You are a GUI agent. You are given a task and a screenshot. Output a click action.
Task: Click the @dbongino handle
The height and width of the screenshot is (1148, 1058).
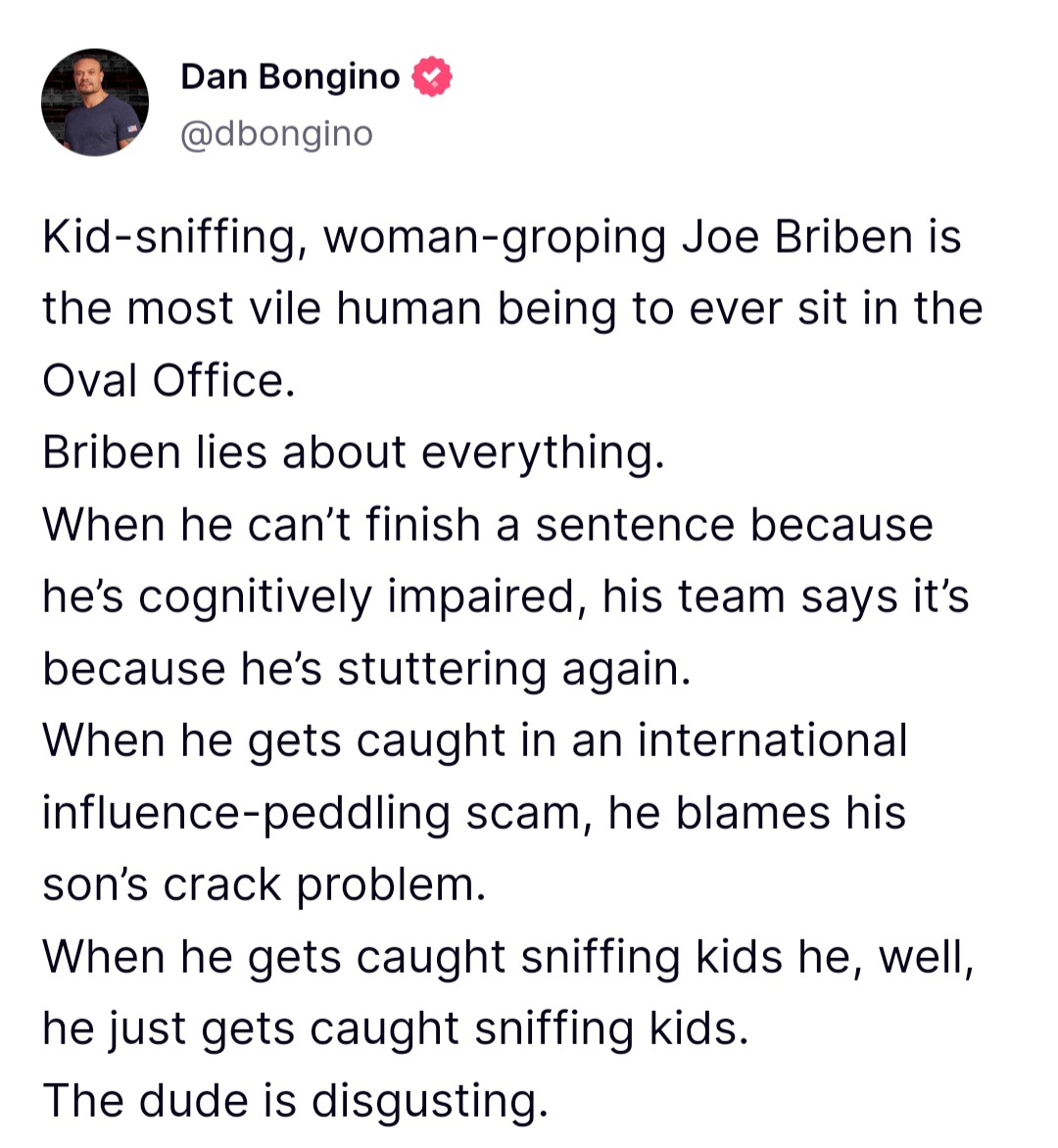(277, 134)
